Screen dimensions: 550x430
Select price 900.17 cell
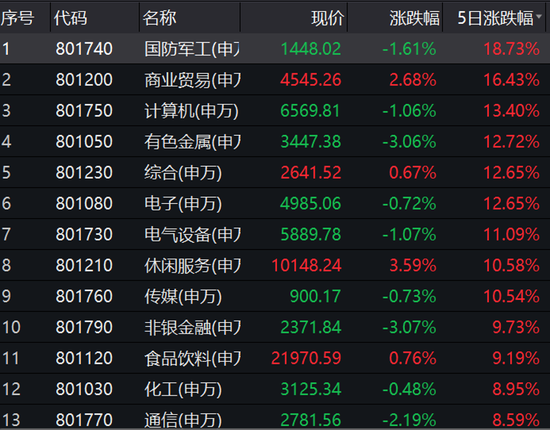[x=315, y=296]
